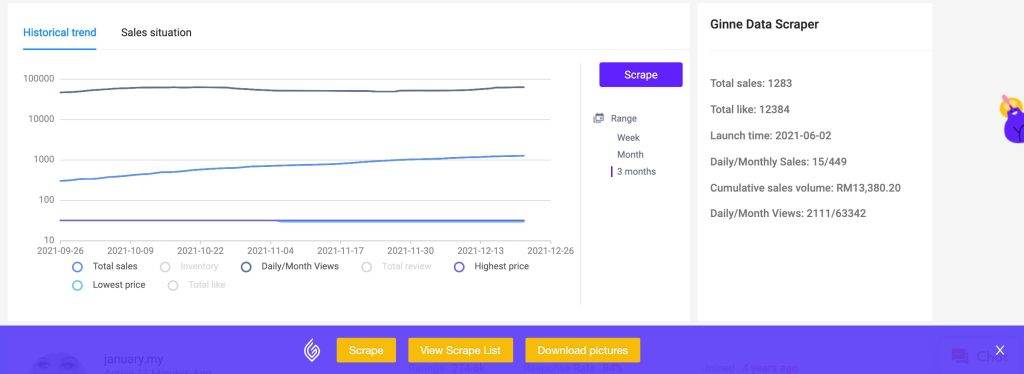Toggle Total sales legend circle
The height and width of the screenshot is (374, 1024).
[x=78, y=267]
